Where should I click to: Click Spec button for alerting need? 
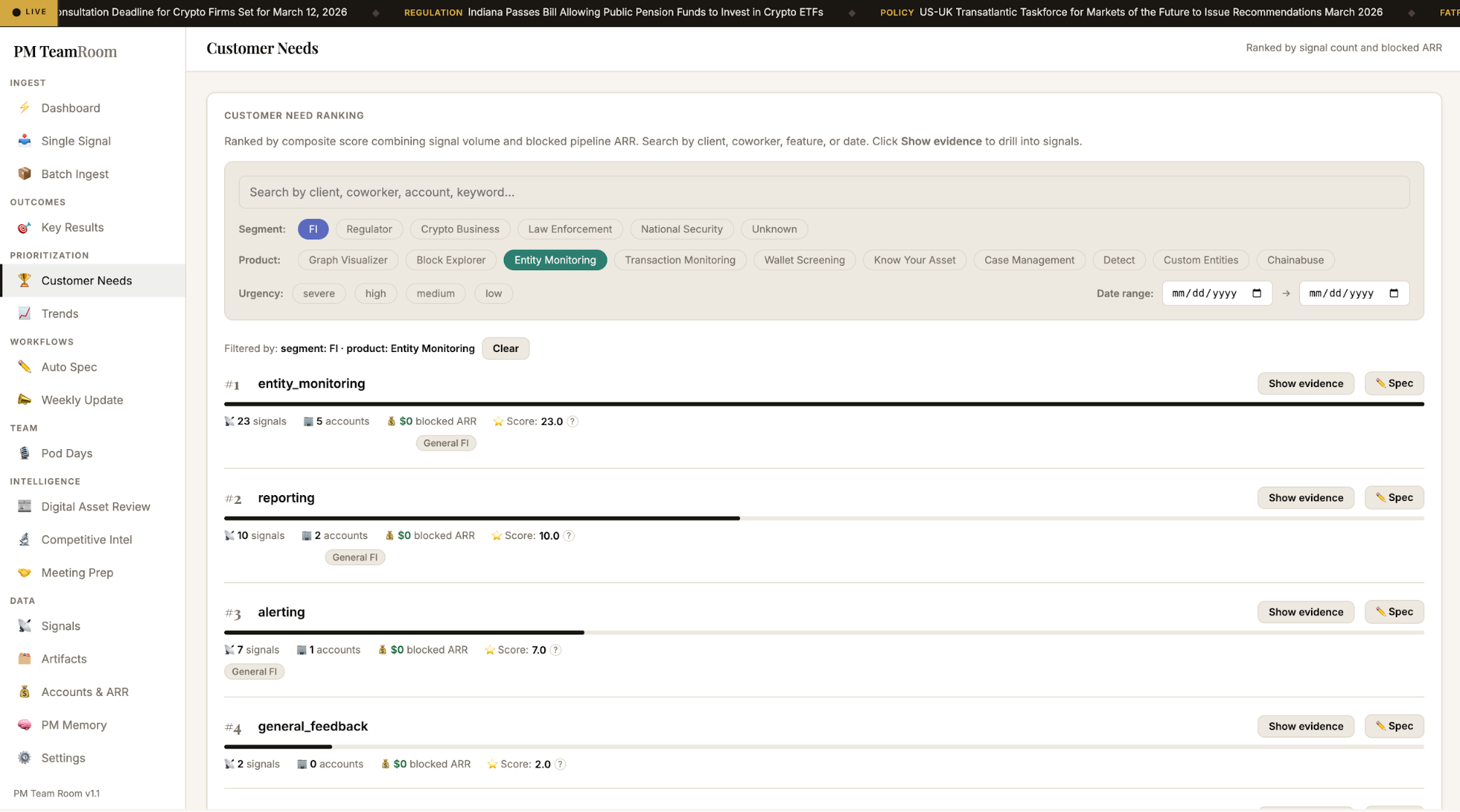pyautogui.click(x=1394, y=612)
